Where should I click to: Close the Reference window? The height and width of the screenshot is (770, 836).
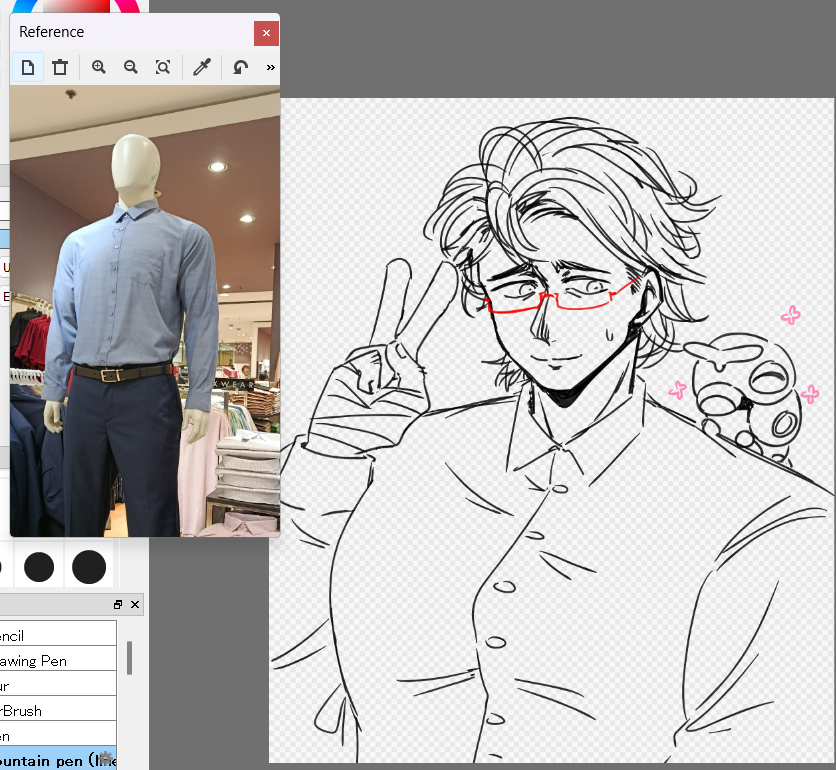click(265, 33)
